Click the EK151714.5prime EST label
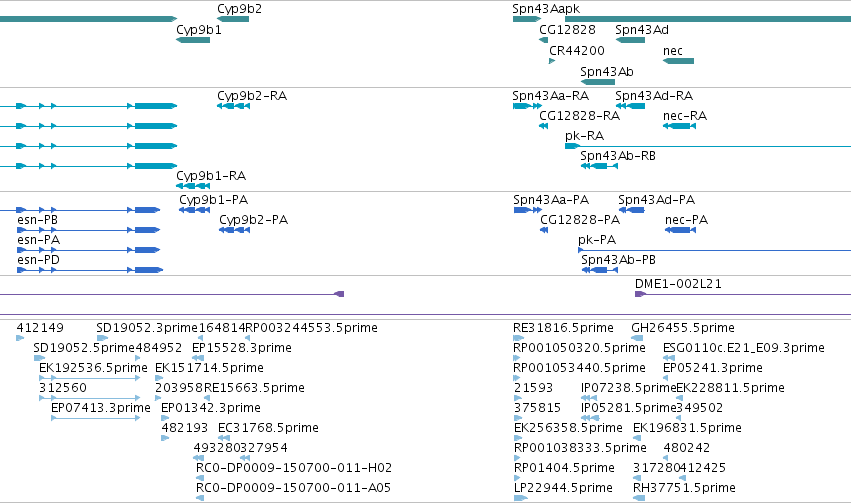Viewport: 851px width, 503px height. pos(209,368)
